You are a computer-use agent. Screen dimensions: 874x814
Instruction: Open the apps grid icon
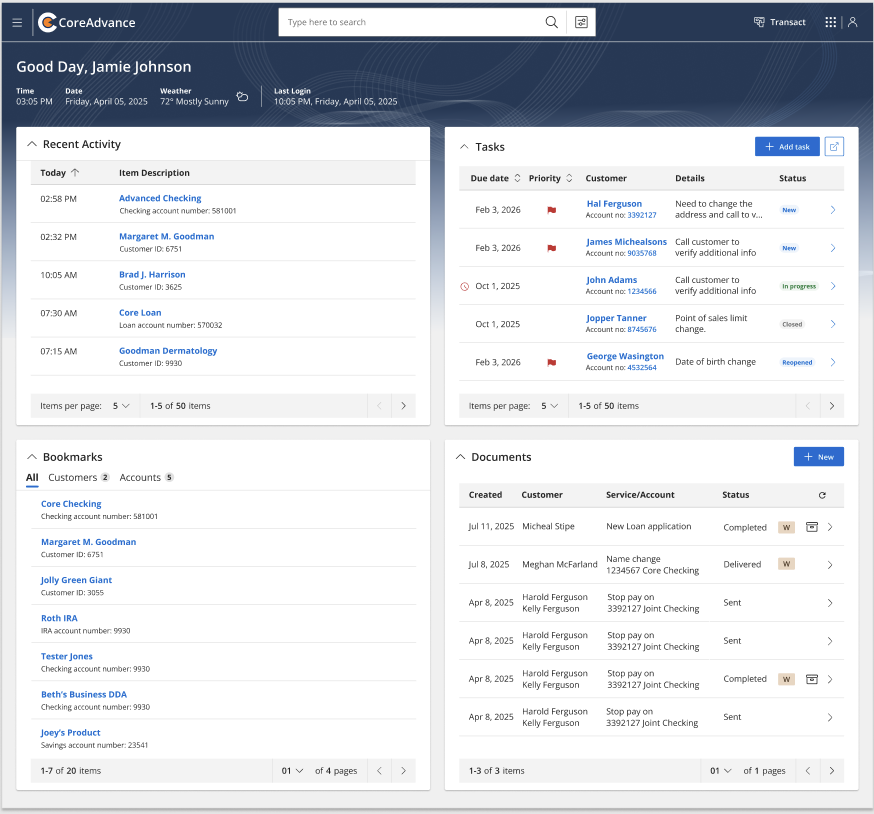point(831,22)
